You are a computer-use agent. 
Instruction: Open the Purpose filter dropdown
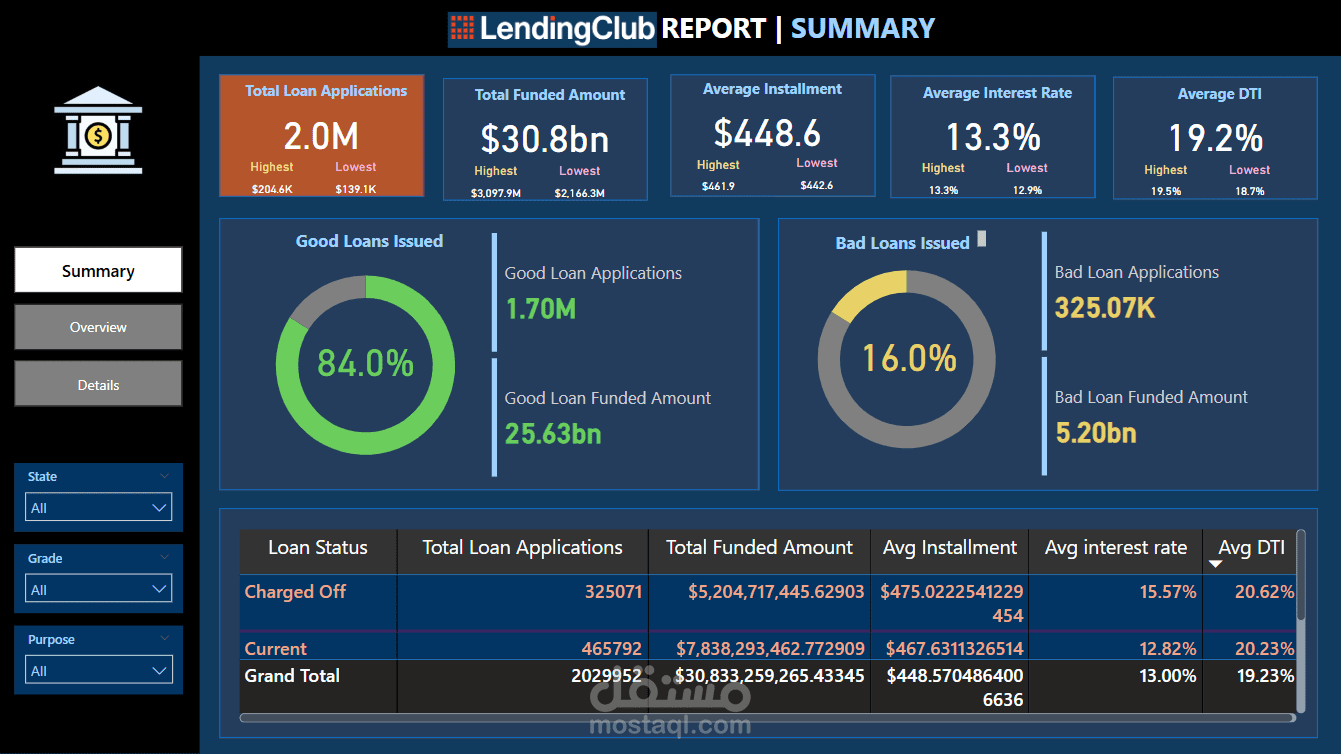pos(98,670)
